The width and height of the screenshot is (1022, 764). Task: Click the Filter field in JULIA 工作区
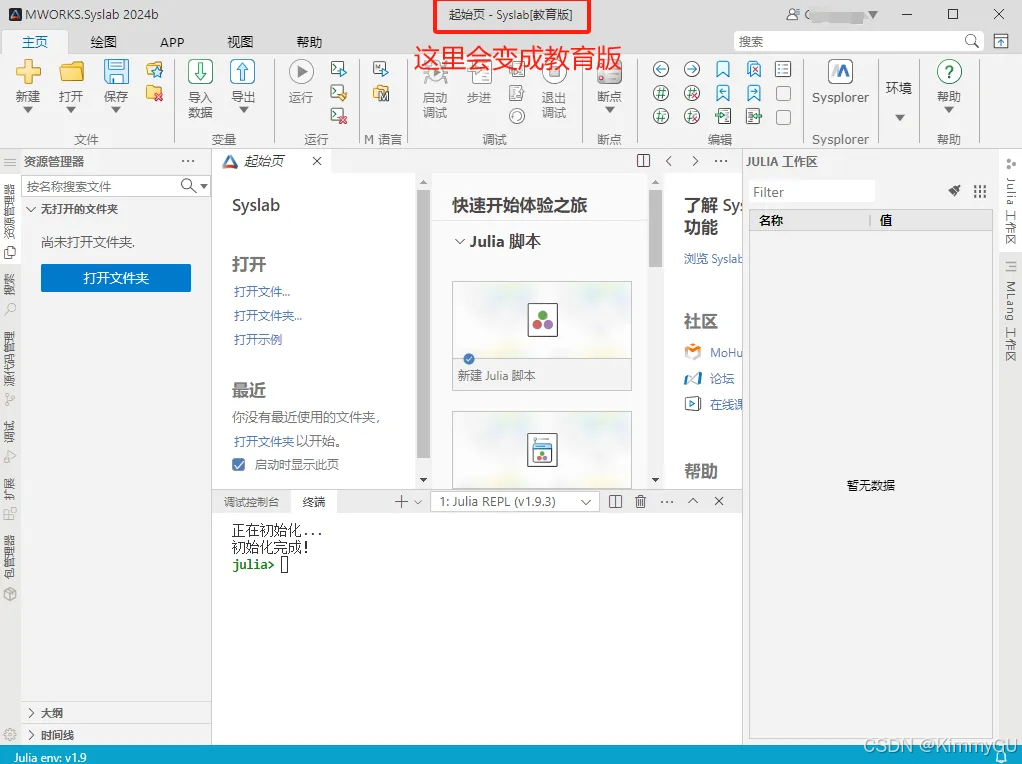[811, 192]
